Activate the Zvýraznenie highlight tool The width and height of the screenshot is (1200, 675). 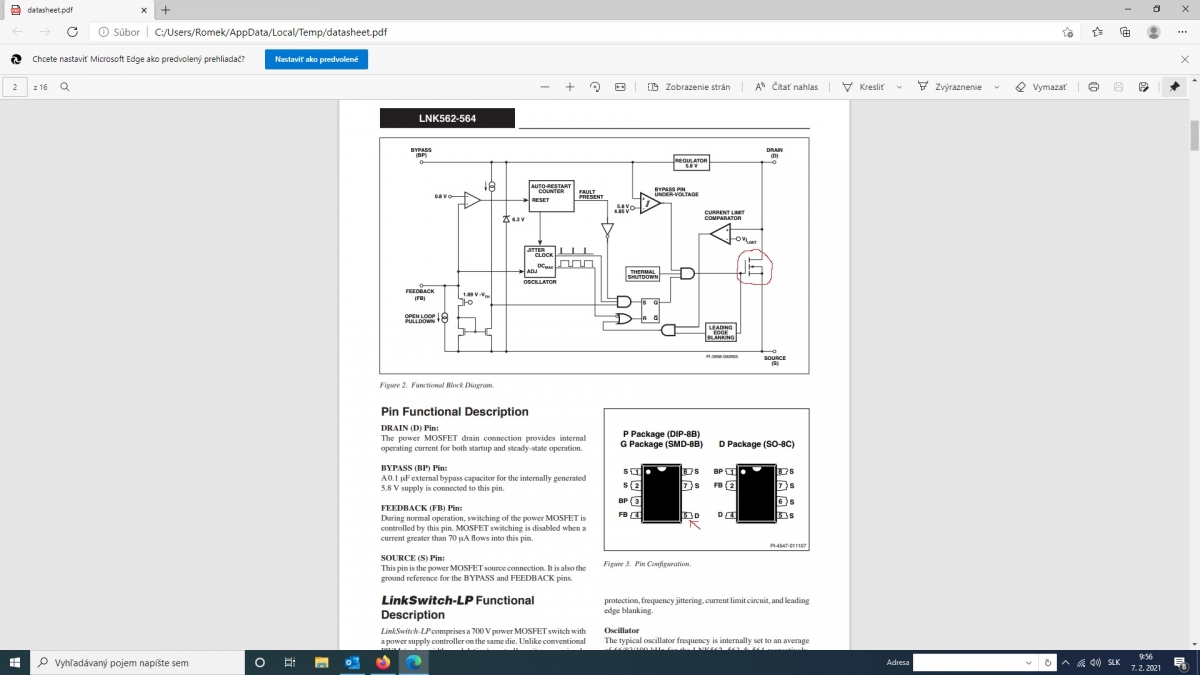[x=951, y=87]
